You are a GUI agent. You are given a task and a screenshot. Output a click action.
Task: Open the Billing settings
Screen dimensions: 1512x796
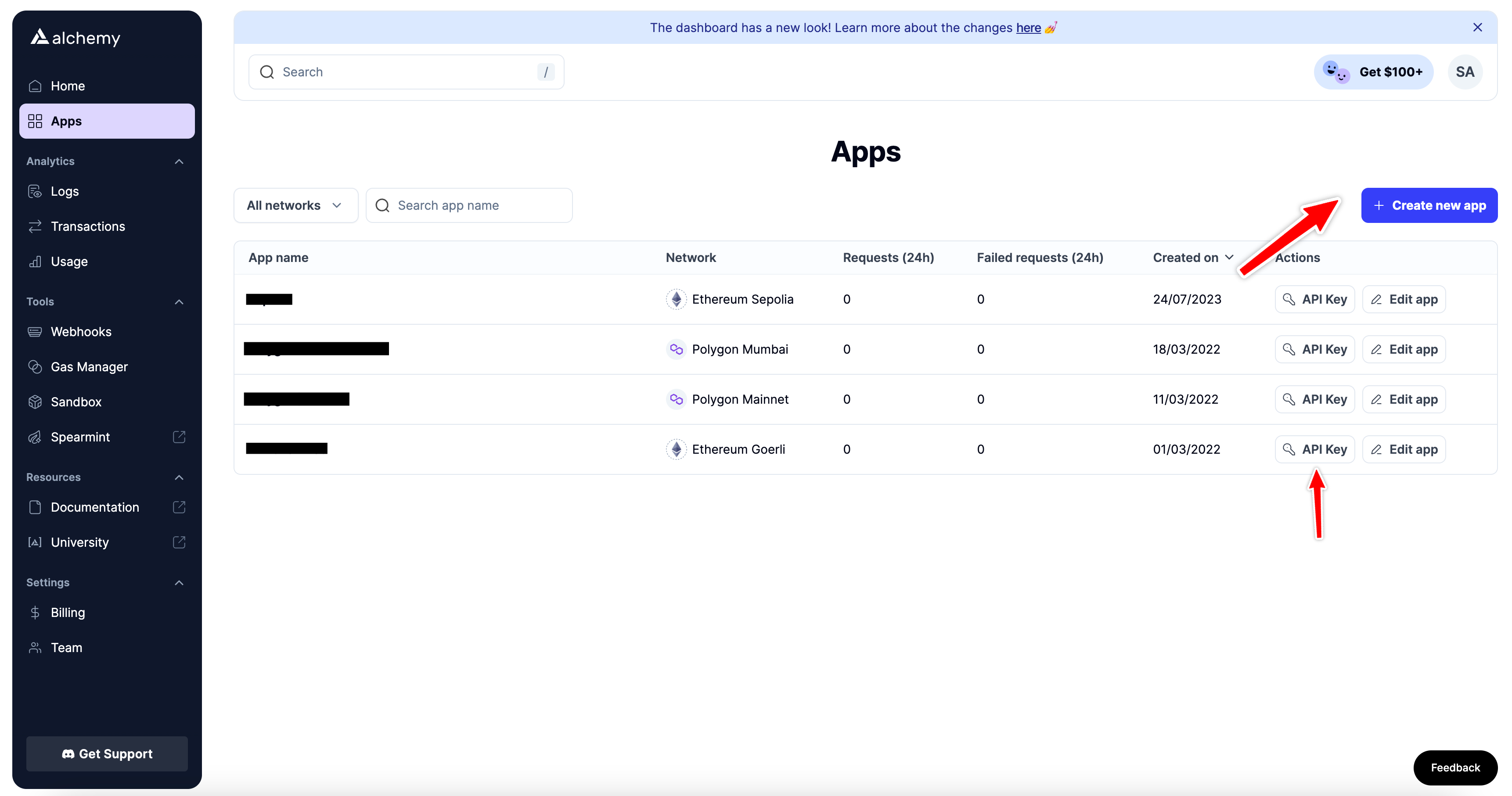click(68, 612)
